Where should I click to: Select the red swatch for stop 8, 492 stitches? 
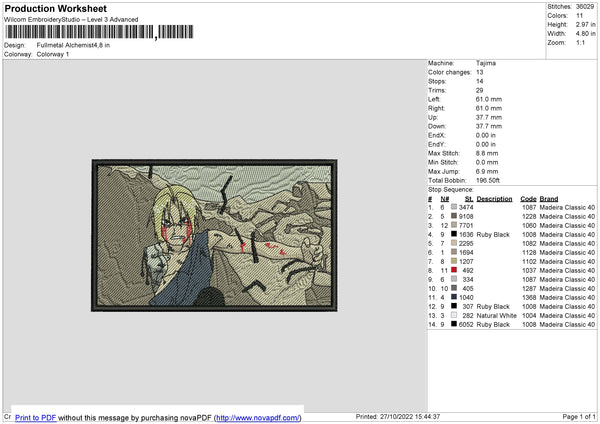[454, 270]
